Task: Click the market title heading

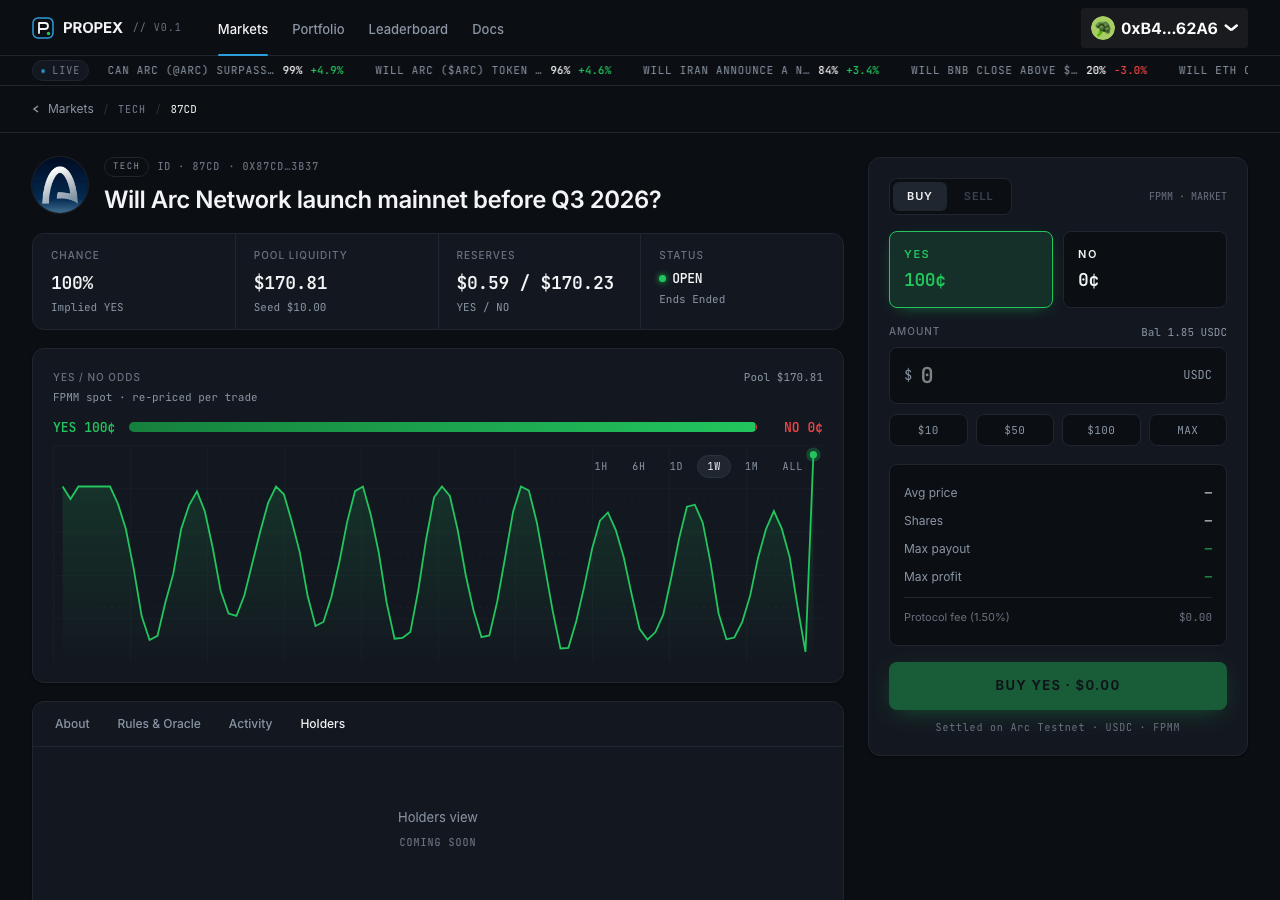Action: (383, 199)
